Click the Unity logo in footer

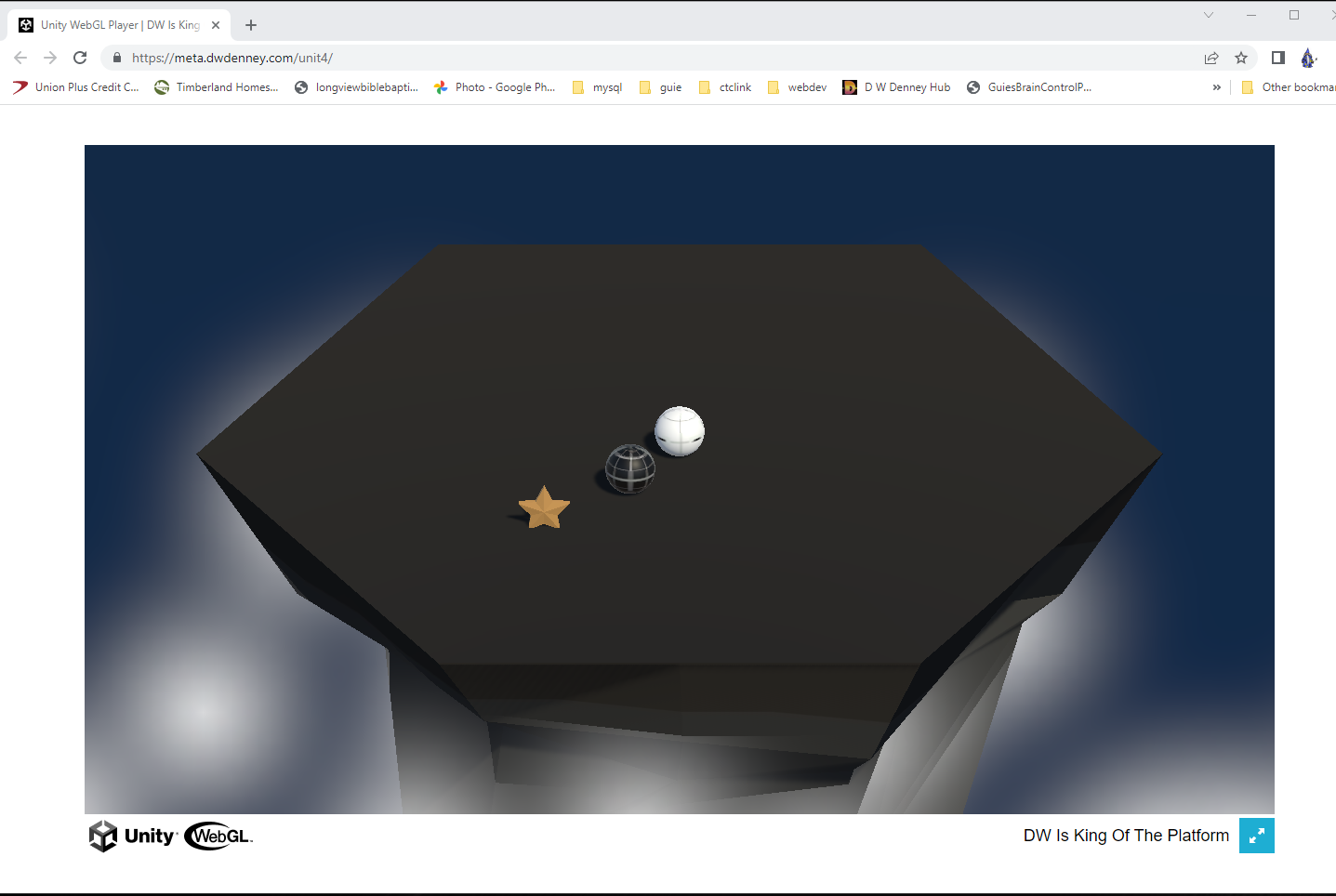(132, 836)
